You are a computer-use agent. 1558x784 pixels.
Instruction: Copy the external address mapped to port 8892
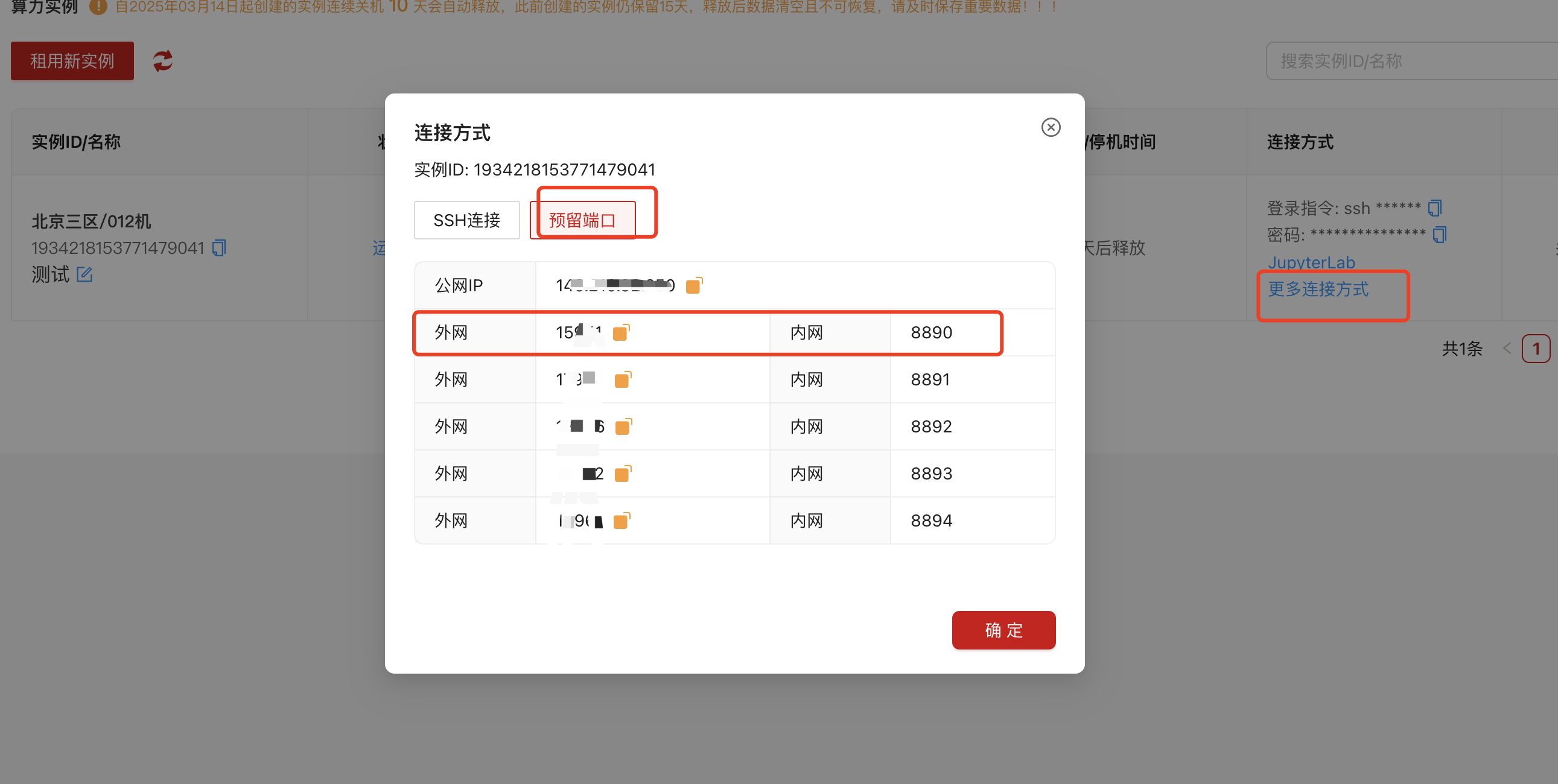pos(622,426)
